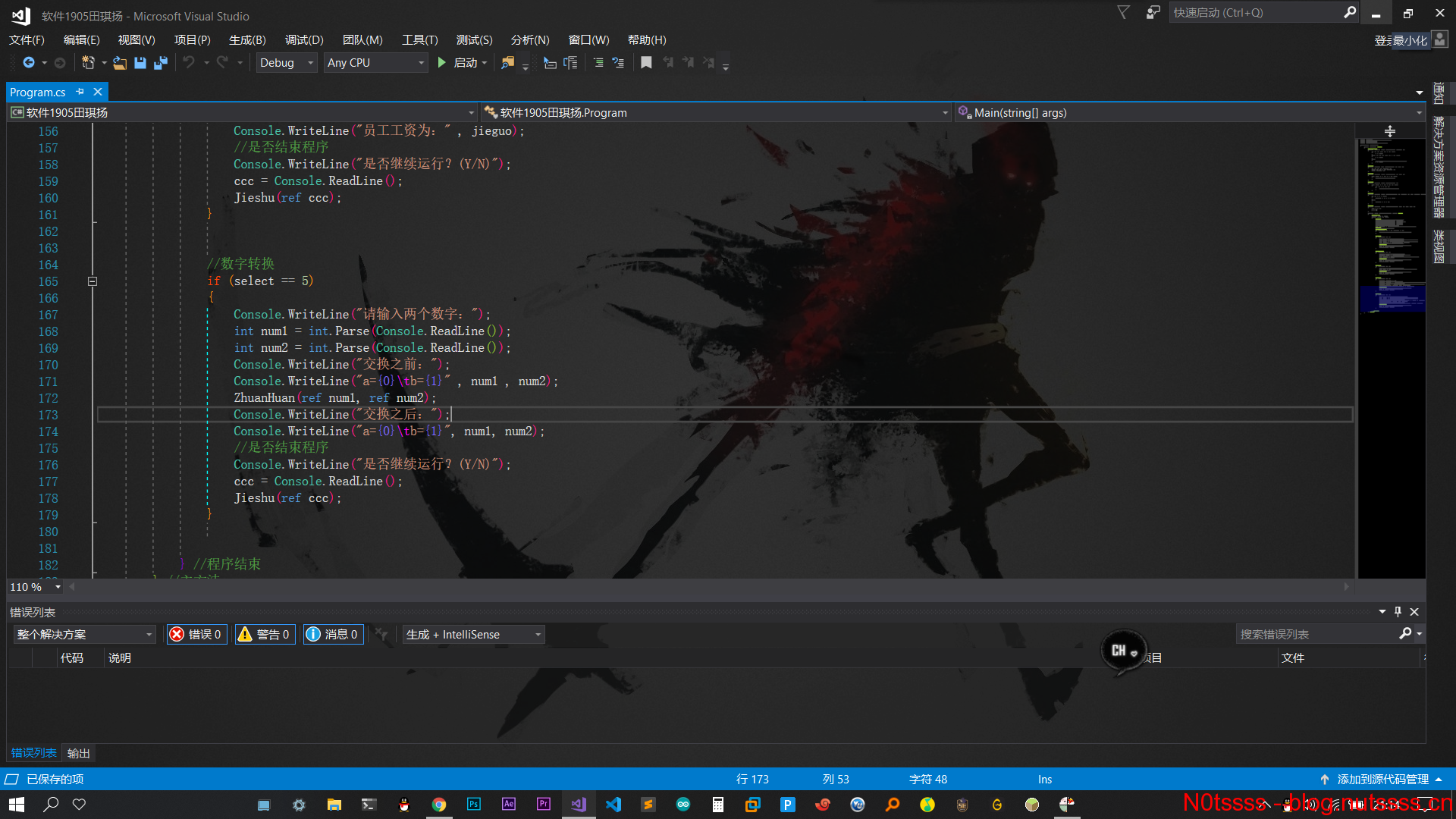Open the 视图(V) menu
The height and width of the screenshot is (819, 1456).
click(136, 39)
